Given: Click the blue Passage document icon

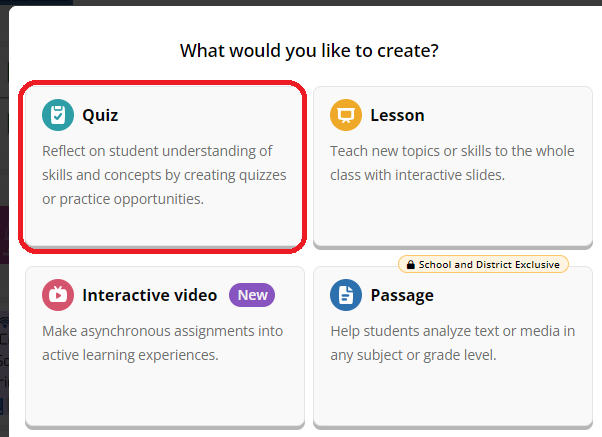Looking at the screenshot, I should click(x=346, y=295).
